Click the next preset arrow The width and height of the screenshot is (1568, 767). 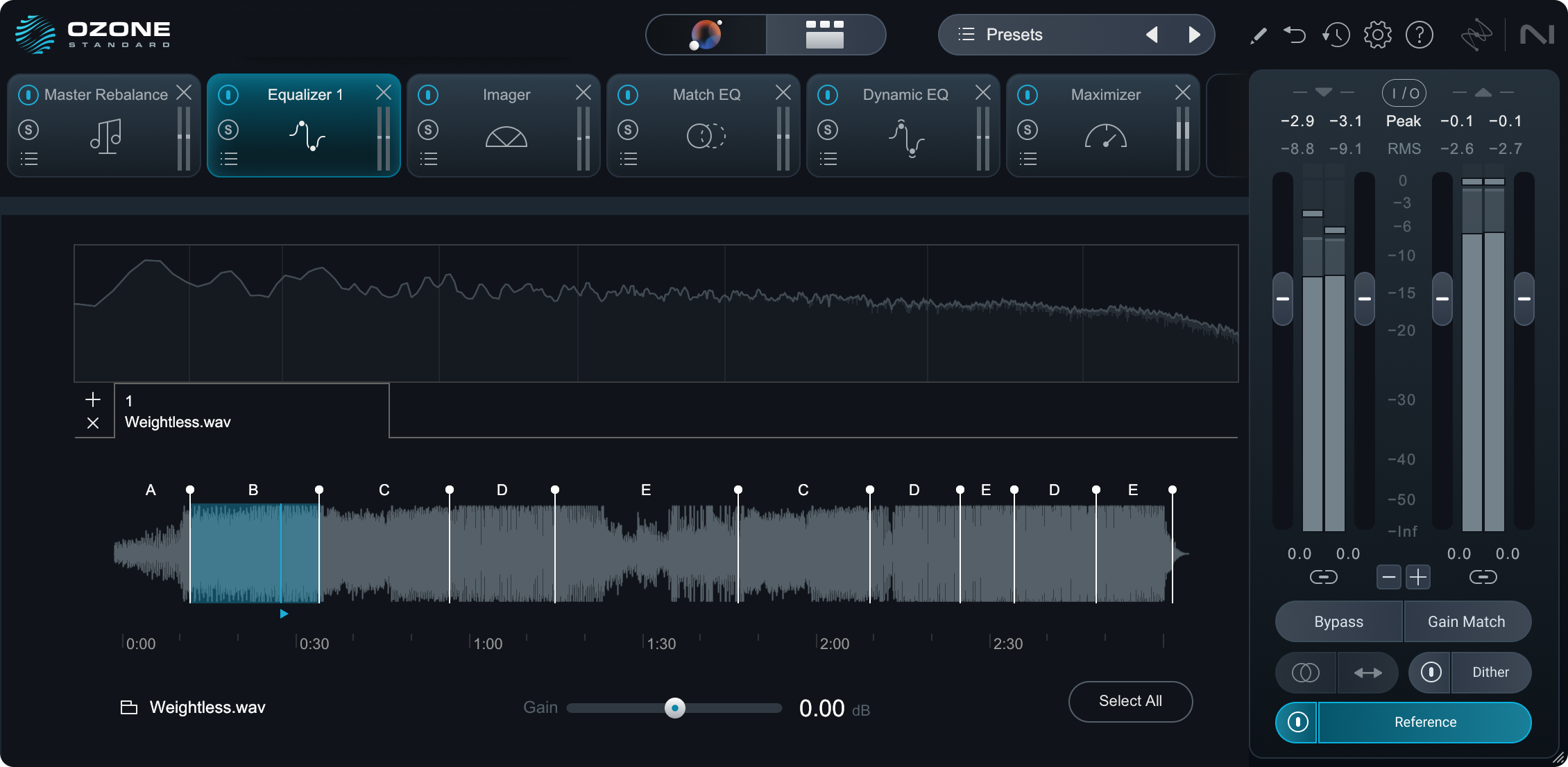[x=1194, y=34]
